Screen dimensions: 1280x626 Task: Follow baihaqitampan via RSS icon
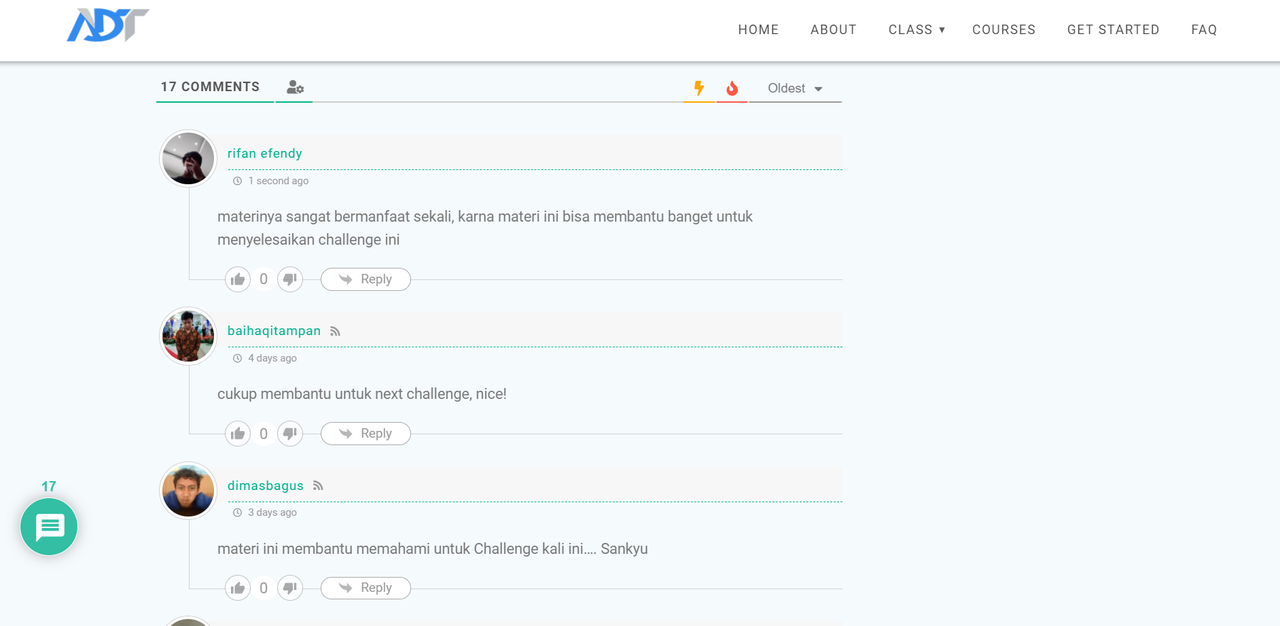pos(335,331)
